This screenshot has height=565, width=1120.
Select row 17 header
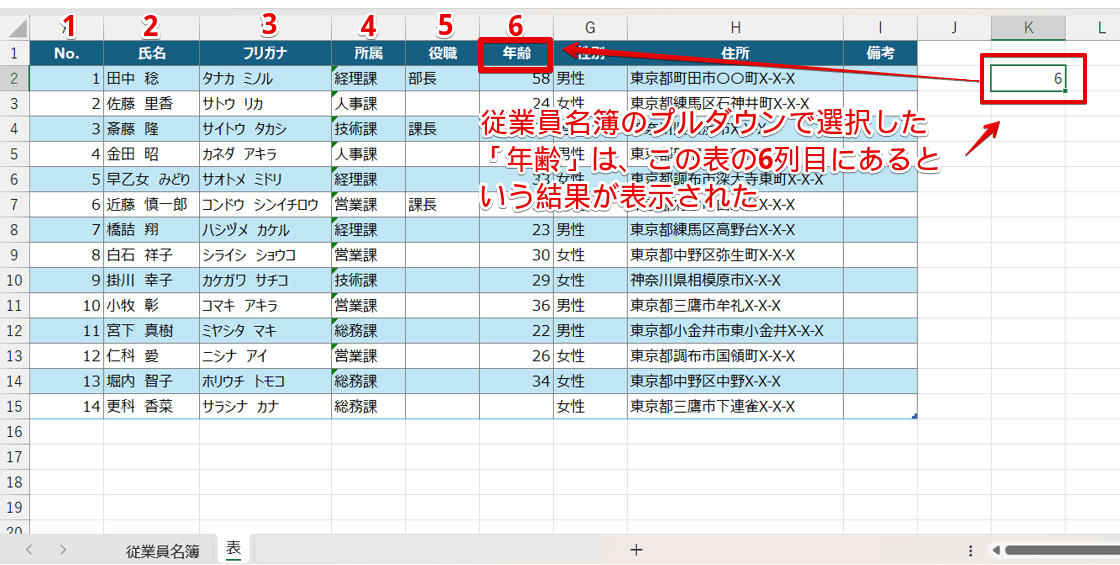[x=15, y=456]
